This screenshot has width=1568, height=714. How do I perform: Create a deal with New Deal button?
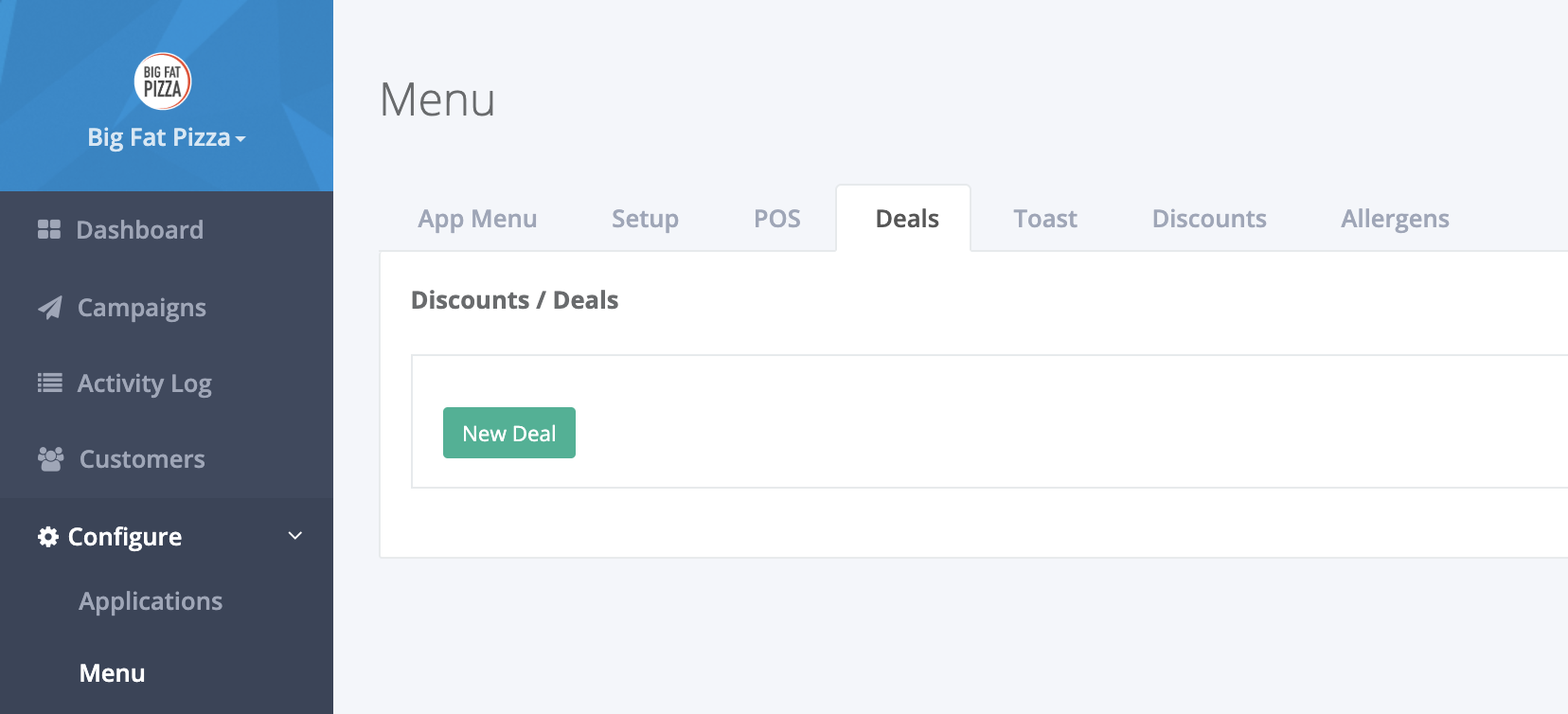click(509, 433)
